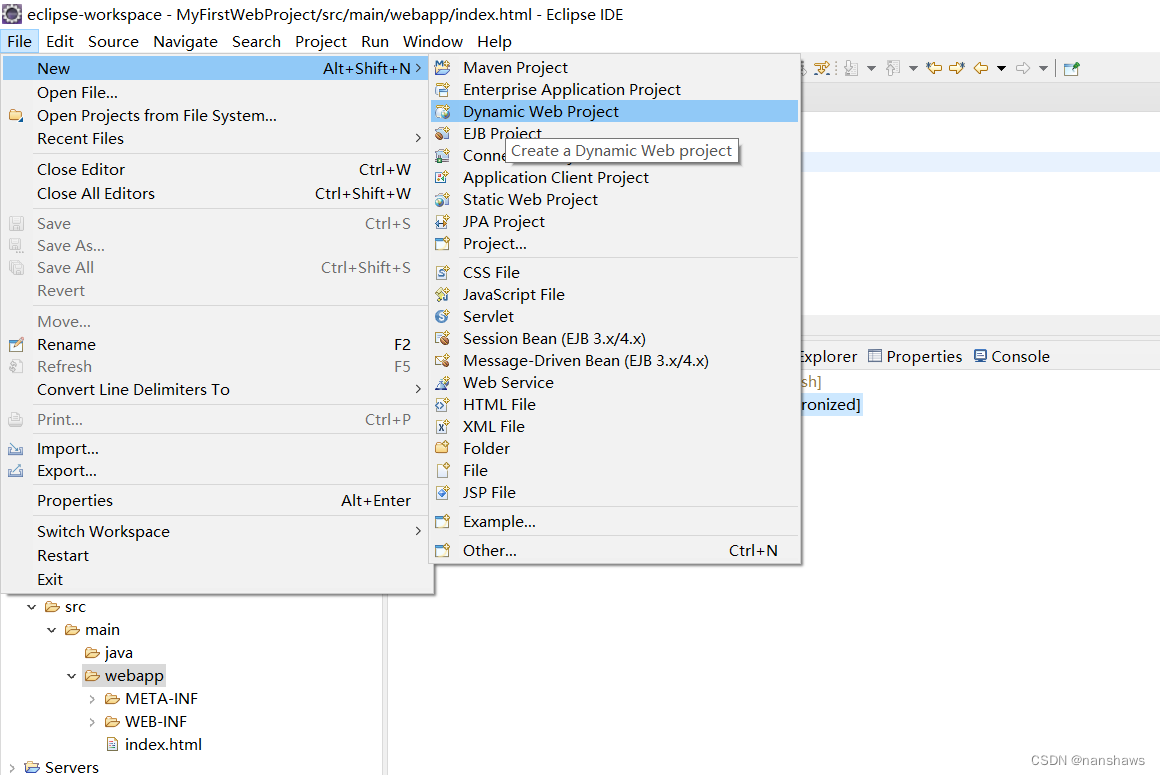The height and width of the screenshot is (775, 1160).
Task: Click the Servlet icon
Action: (x=442, y=317)
